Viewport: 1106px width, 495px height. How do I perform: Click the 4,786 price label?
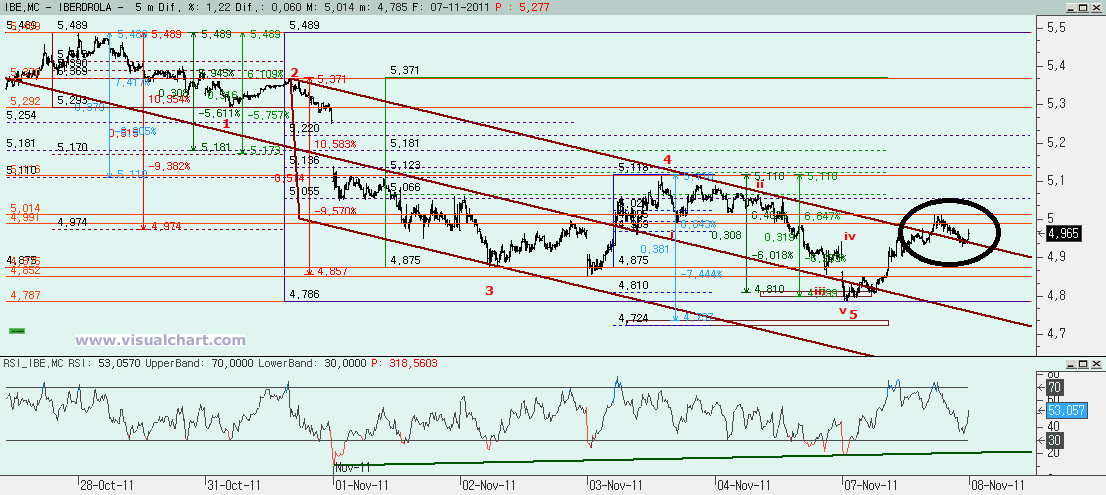[304, 294]
